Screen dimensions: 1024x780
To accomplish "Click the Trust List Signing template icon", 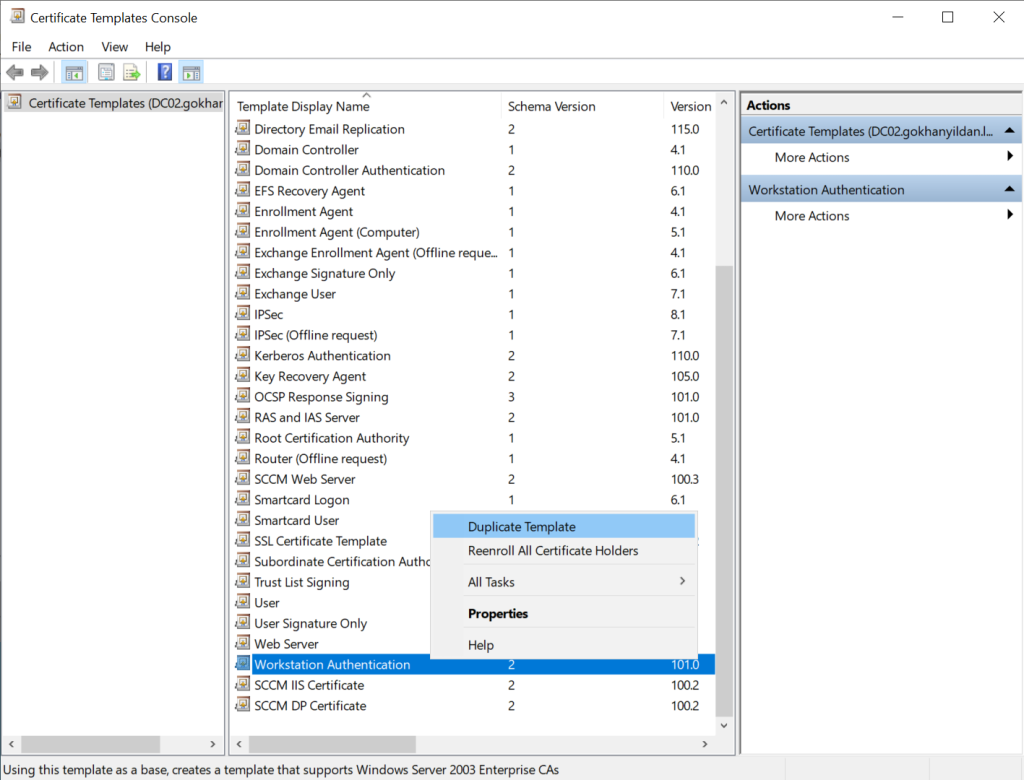I will (x=243, y=581).
